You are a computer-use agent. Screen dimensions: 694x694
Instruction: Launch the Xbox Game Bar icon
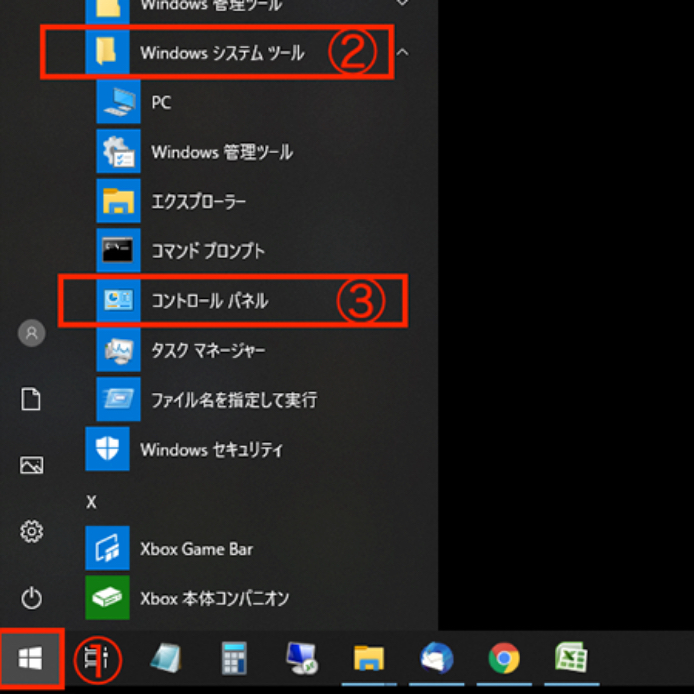point(107,548)
